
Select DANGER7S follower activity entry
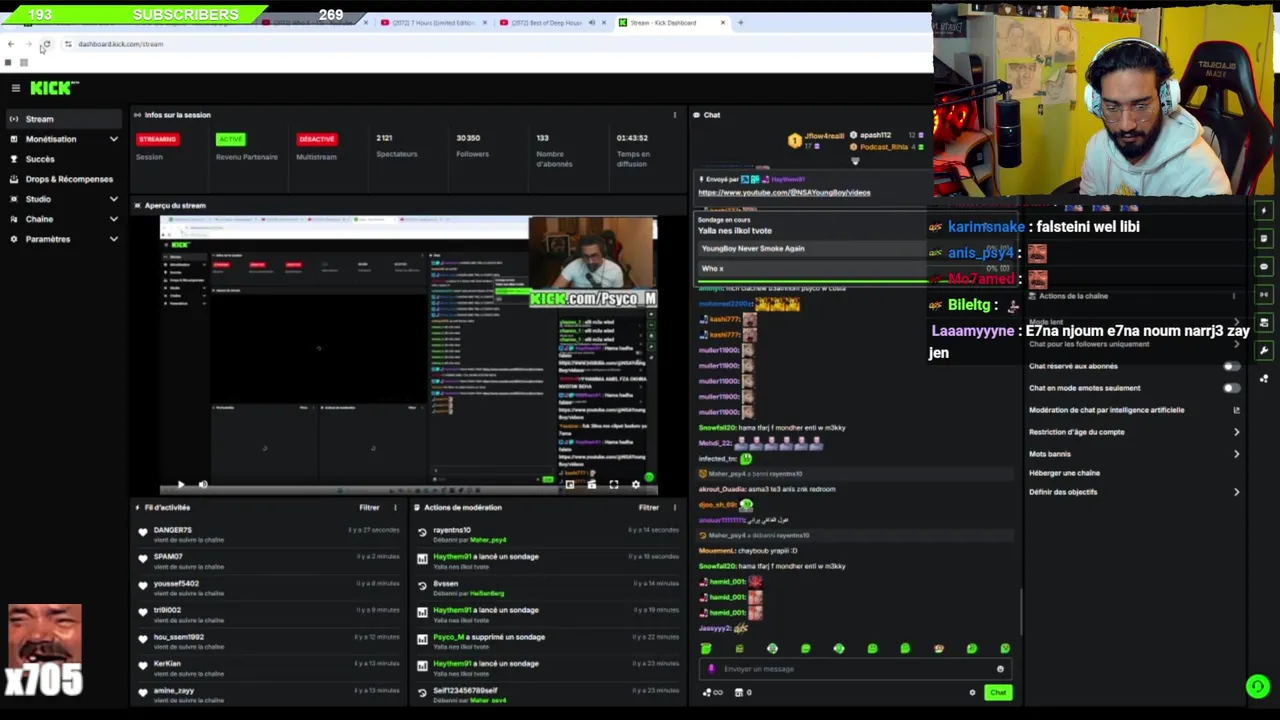click(268, 534)
